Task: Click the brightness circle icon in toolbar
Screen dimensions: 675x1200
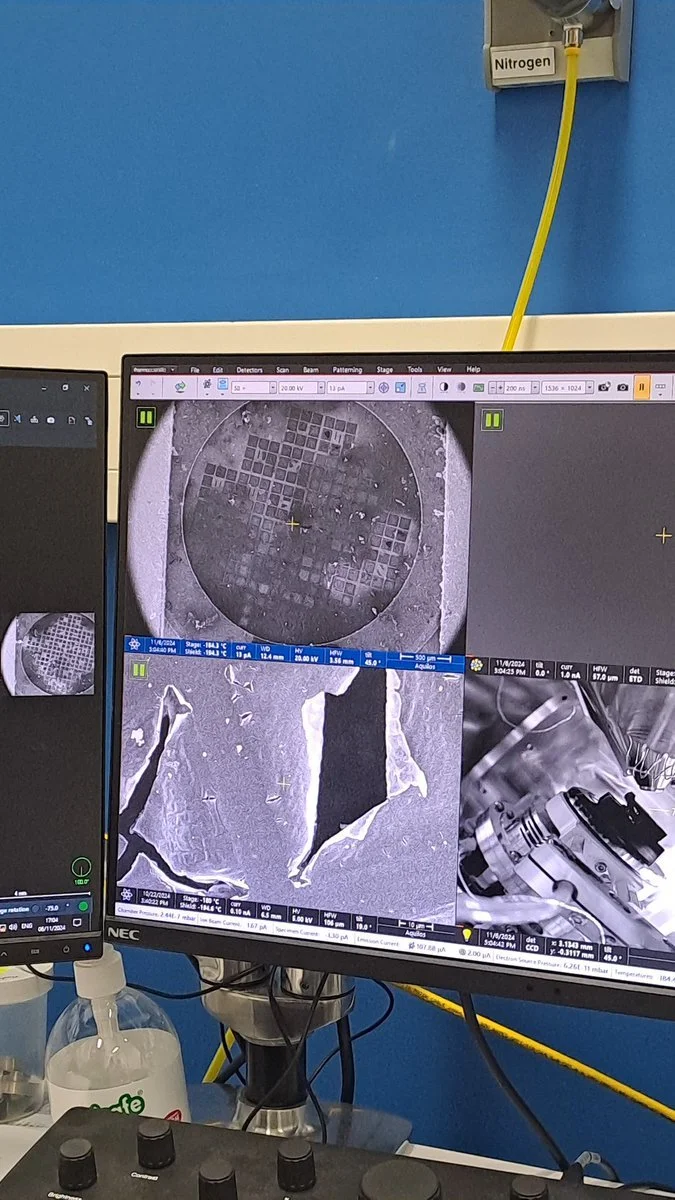Action: pos(460,387)
